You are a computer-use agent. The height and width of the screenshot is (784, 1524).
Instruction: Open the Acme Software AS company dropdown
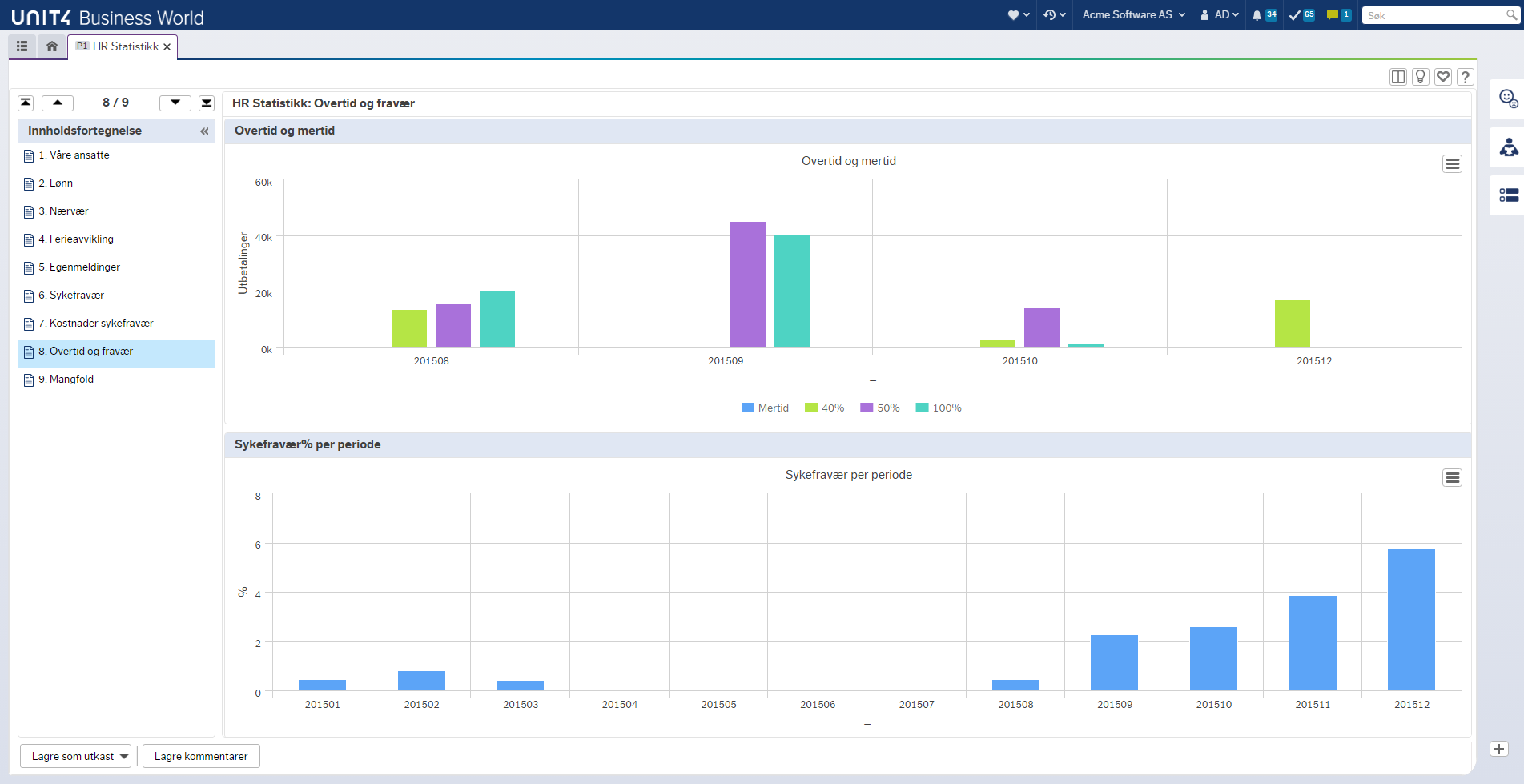[1133, 15]
